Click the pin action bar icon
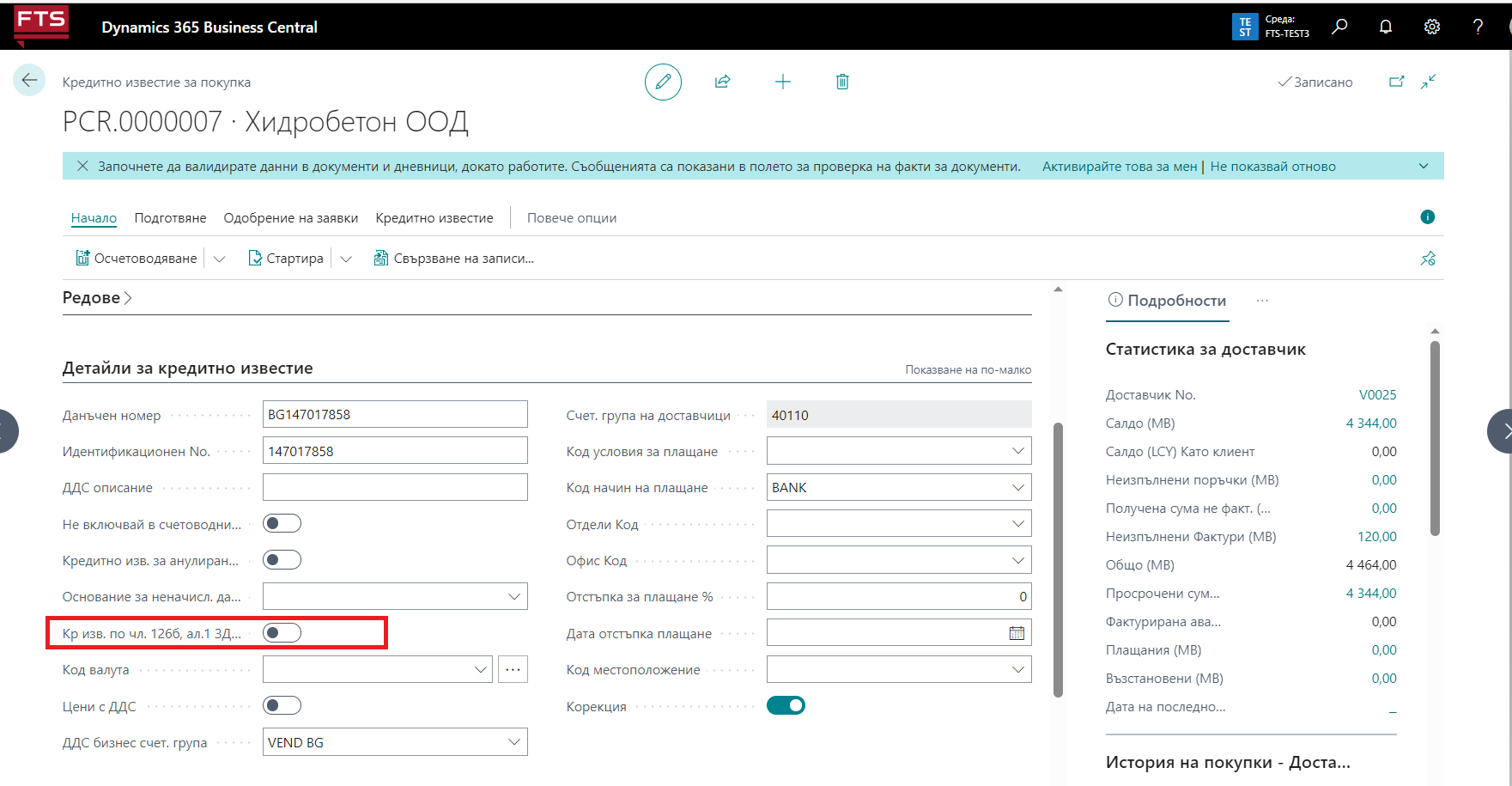Image resolution: width=1512 pixels, height=786 pixels. tap(1428, 259)
